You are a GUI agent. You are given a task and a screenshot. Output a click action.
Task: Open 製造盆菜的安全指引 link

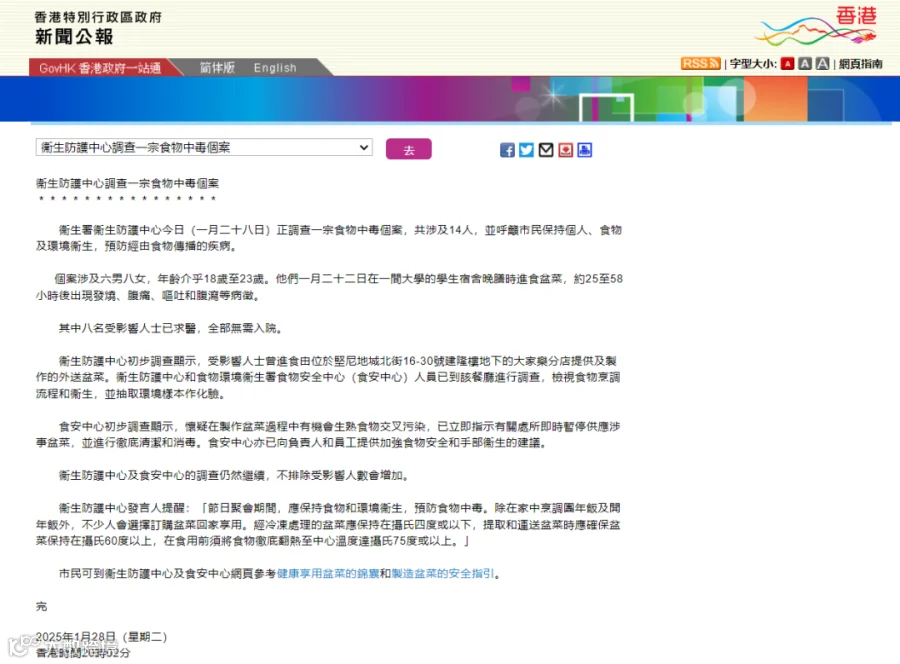pos(443,573)
